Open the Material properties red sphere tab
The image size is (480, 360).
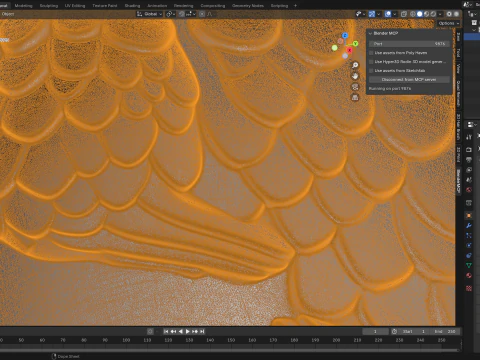tap(469, 276)
